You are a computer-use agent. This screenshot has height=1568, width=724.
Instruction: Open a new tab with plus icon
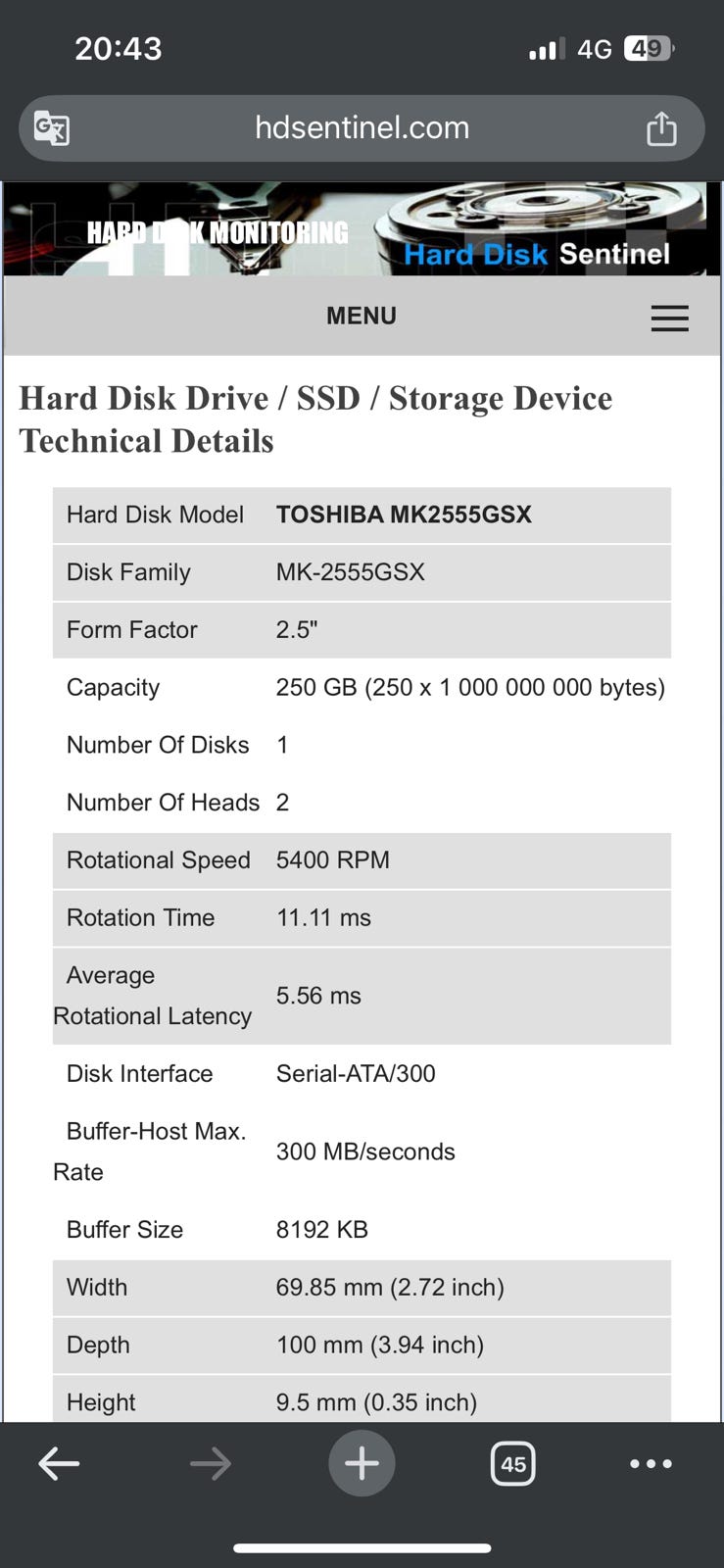[362, 1464]
